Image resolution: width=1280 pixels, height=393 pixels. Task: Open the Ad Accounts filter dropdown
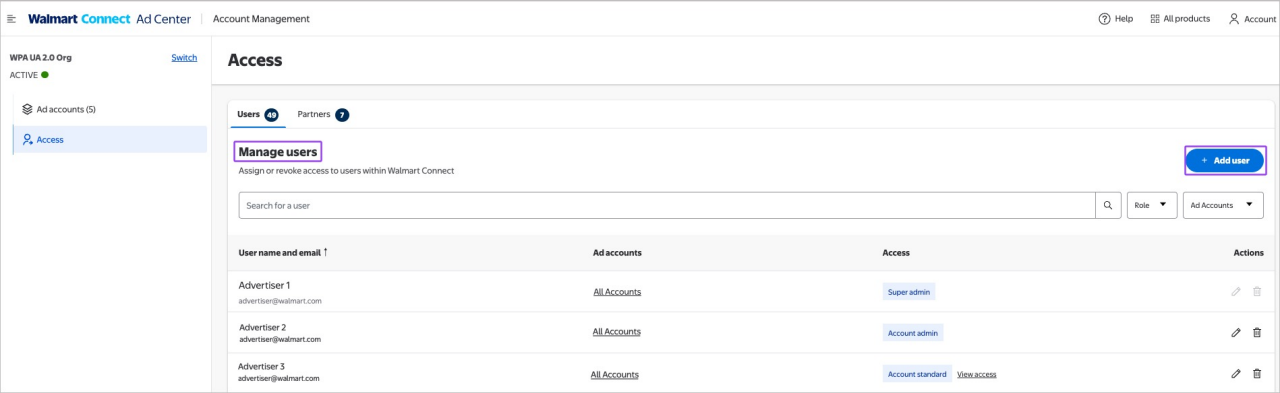coord(1223,205)
